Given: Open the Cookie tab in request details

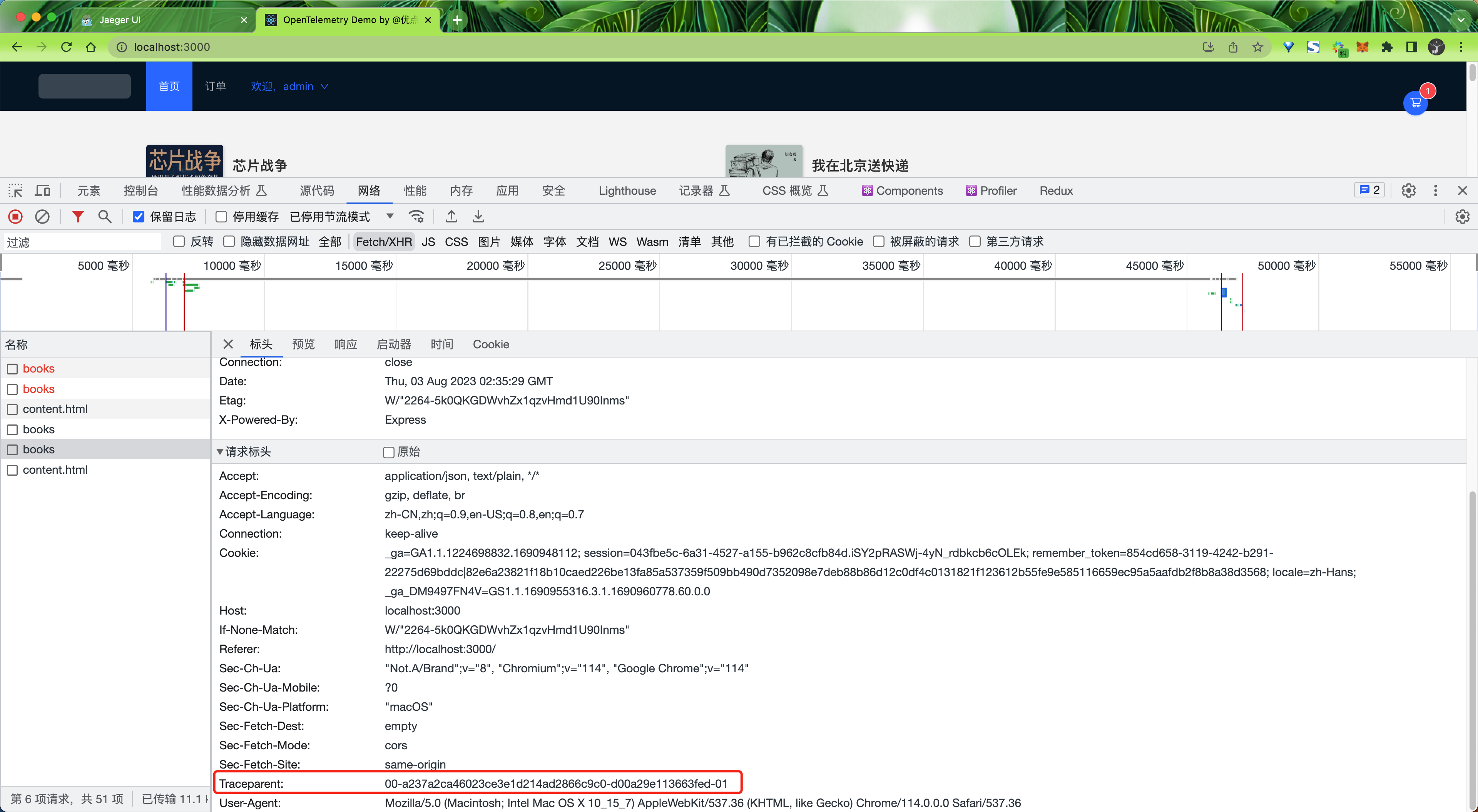Looking at the screenshot, I should [491, 344].
